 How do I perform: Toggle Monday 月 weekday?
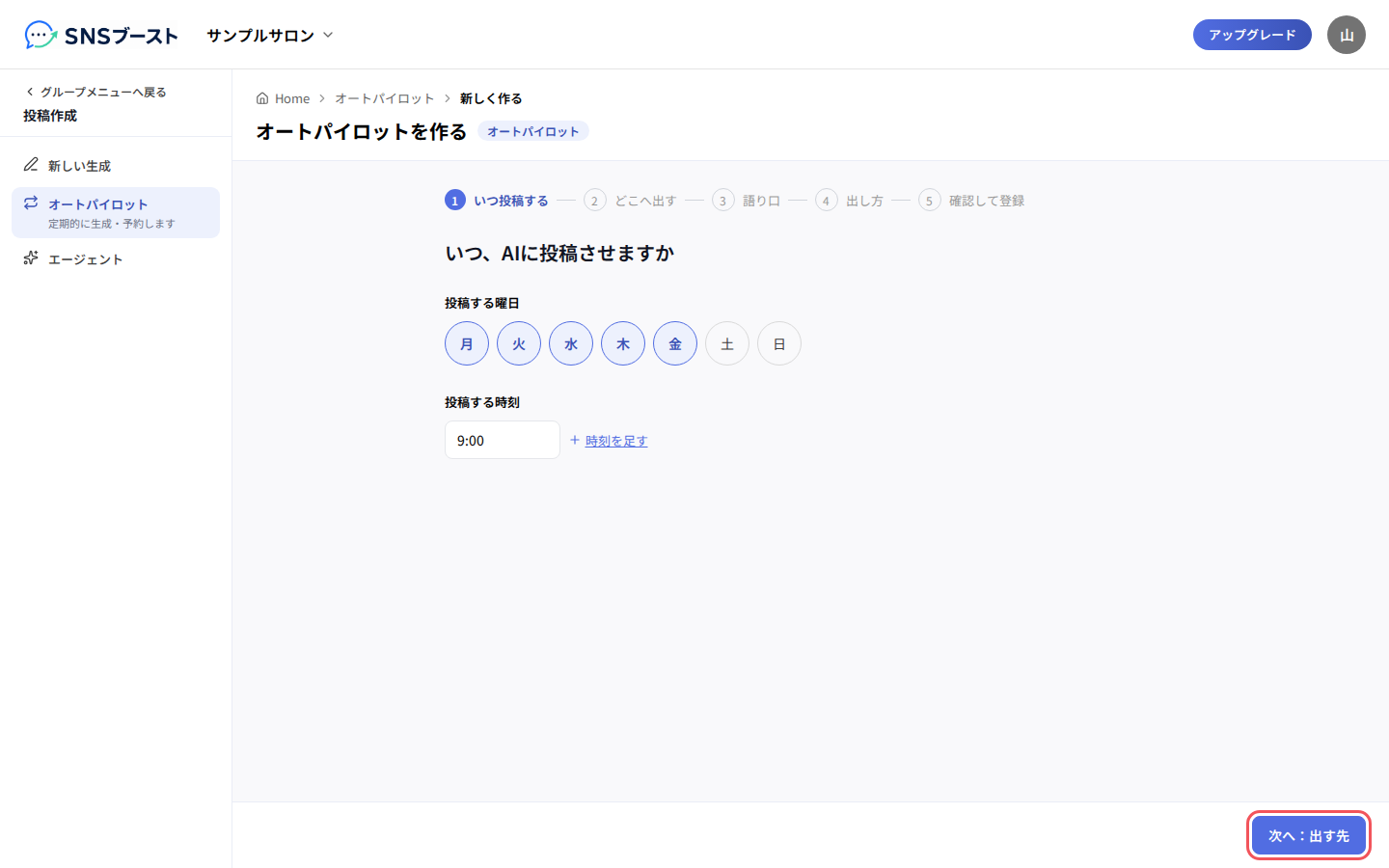tap(467, 343)
